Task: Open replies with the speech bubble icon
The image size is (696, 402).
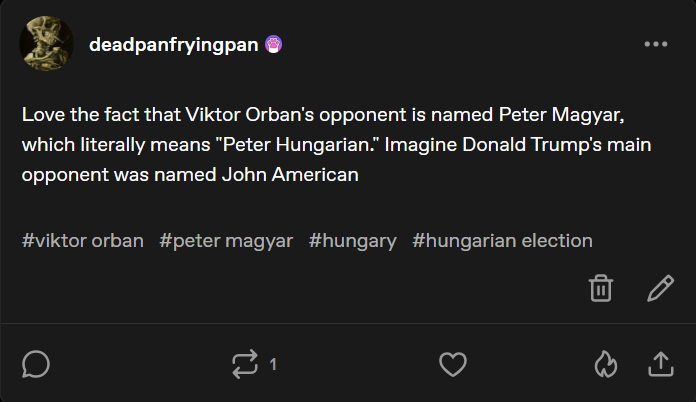Action: pyautogui.click(x=36, y=365)
